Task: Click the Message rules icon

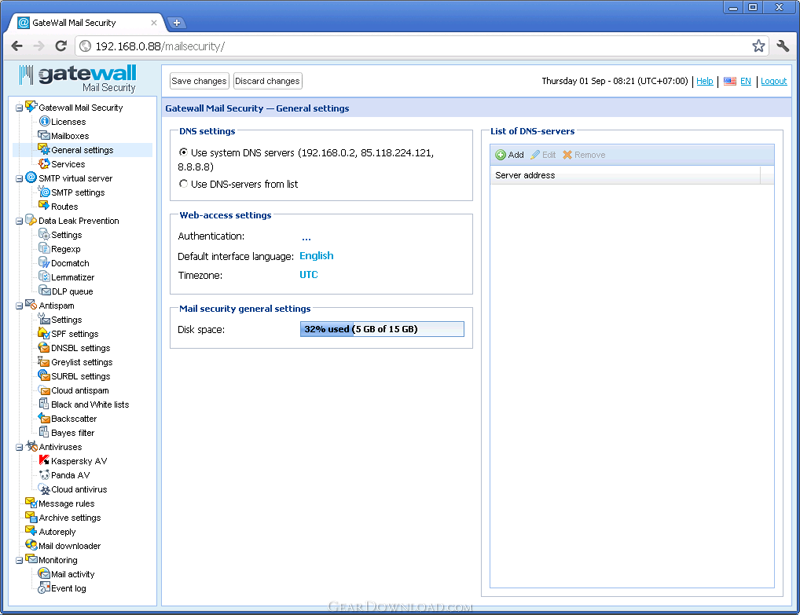Action: (31, 503)
